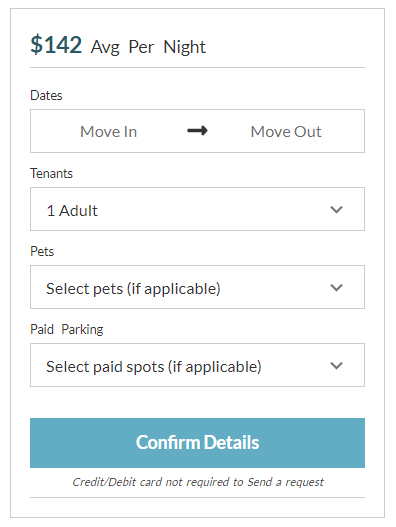Select the 1 Adult text value
The height and width of the screenshot is (527, 396).
tap(72, 211)
